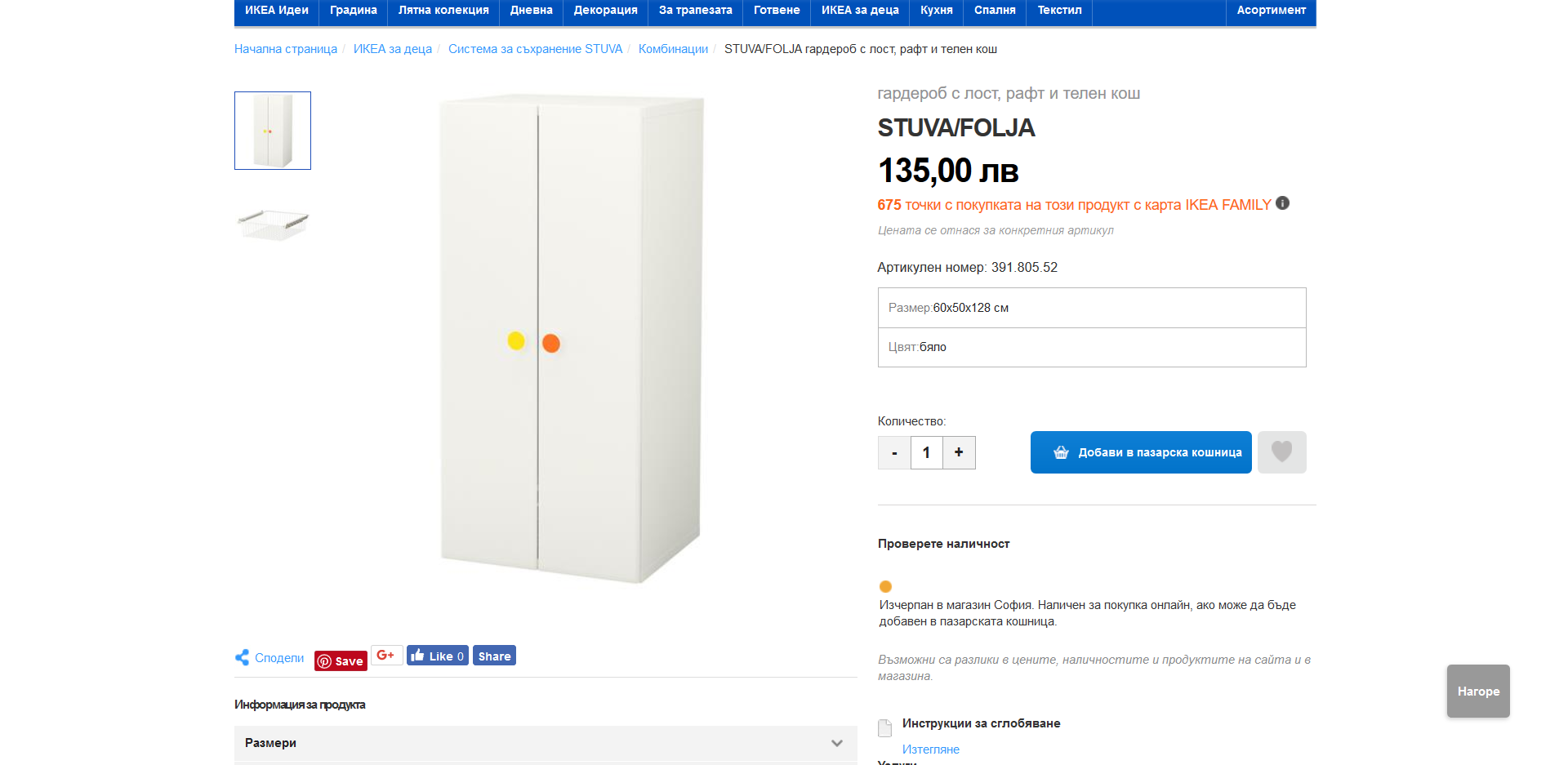This screenshot has height=765, width=1568.
Task: Click the Нагоре back-to-top button
Action: coord(1478,692)
